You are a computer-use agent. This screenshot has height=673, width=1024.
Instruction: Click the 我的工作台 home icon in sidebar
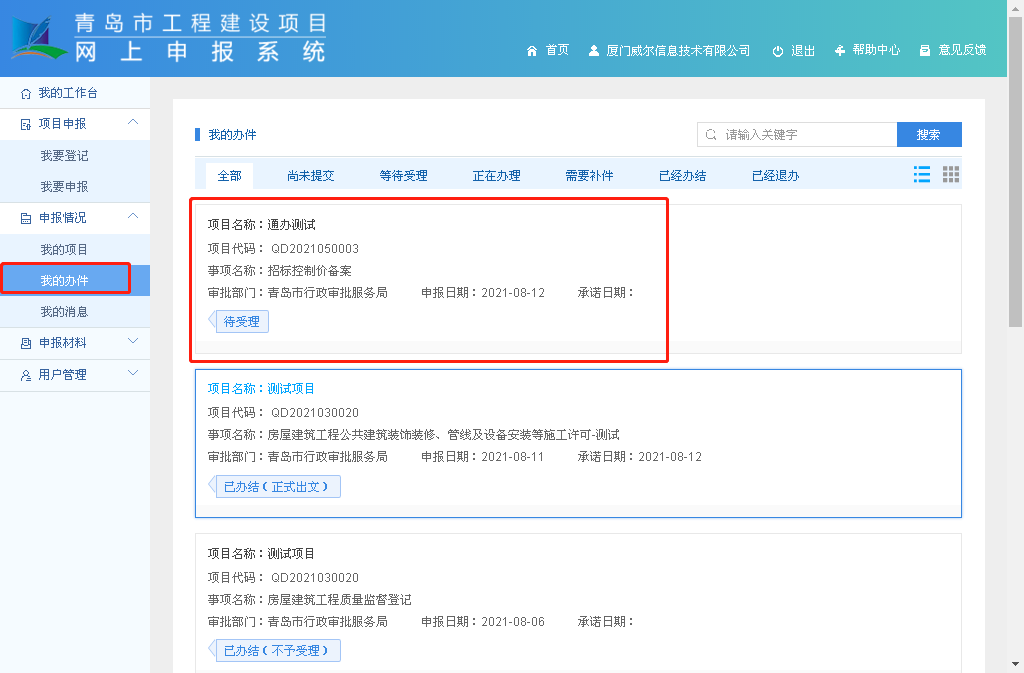click(x=26, y=94)
